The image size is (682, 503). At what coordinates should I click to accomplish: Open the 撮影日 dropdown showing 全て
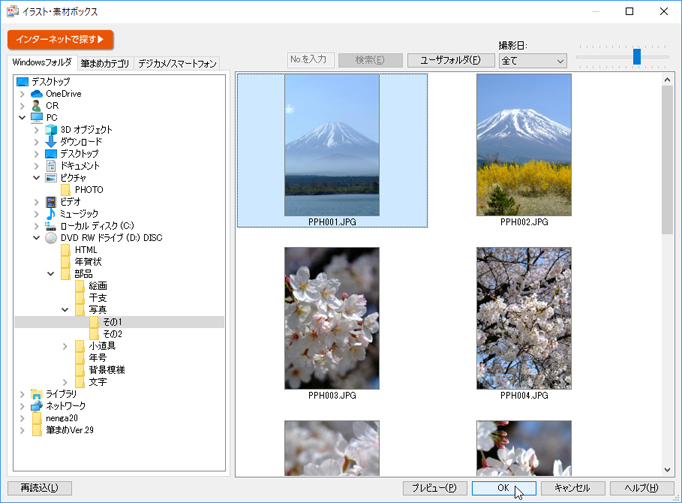coord(532,61)
